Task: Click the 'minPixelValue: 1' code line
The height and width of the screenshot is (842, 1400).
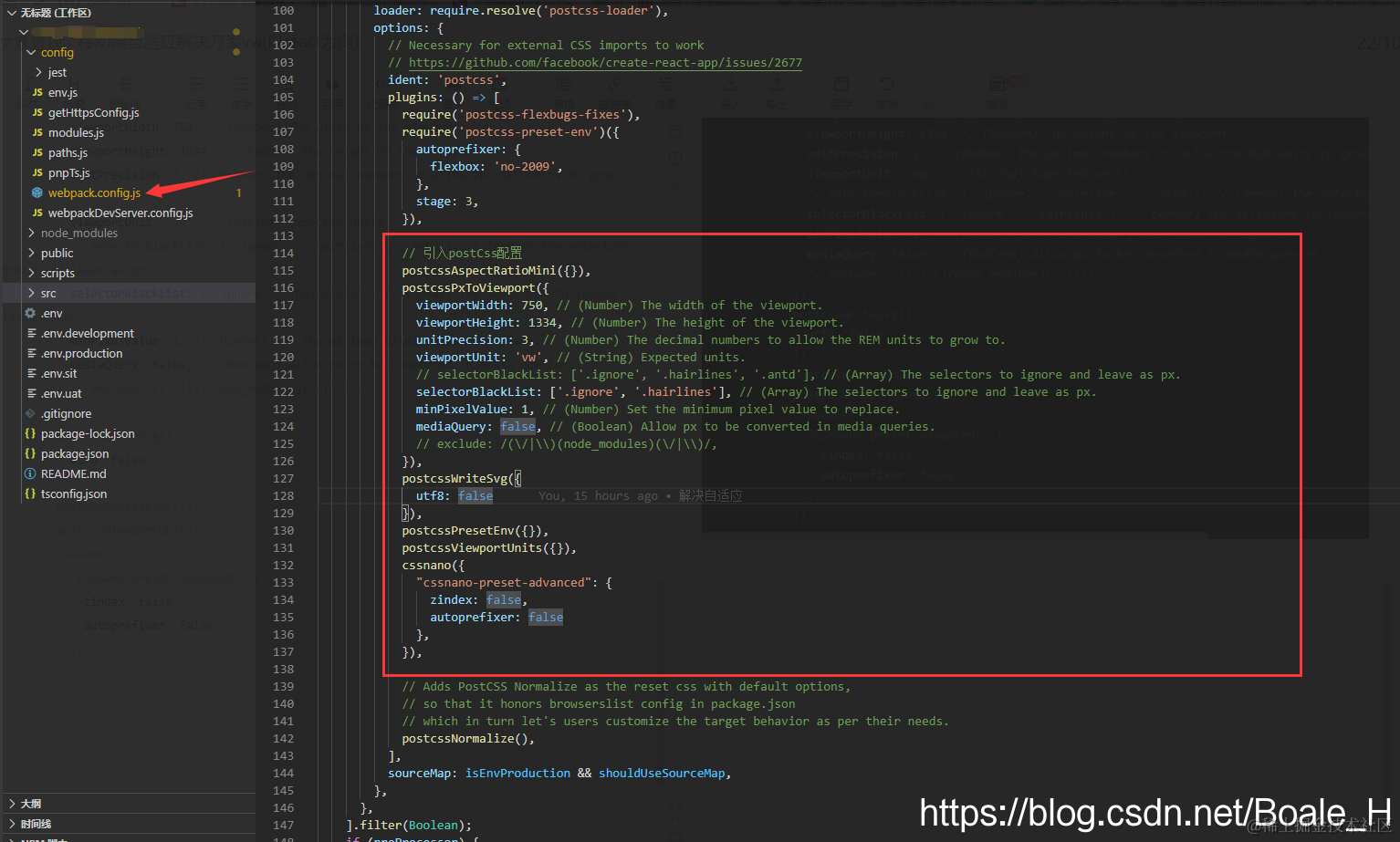Action: 658,410
